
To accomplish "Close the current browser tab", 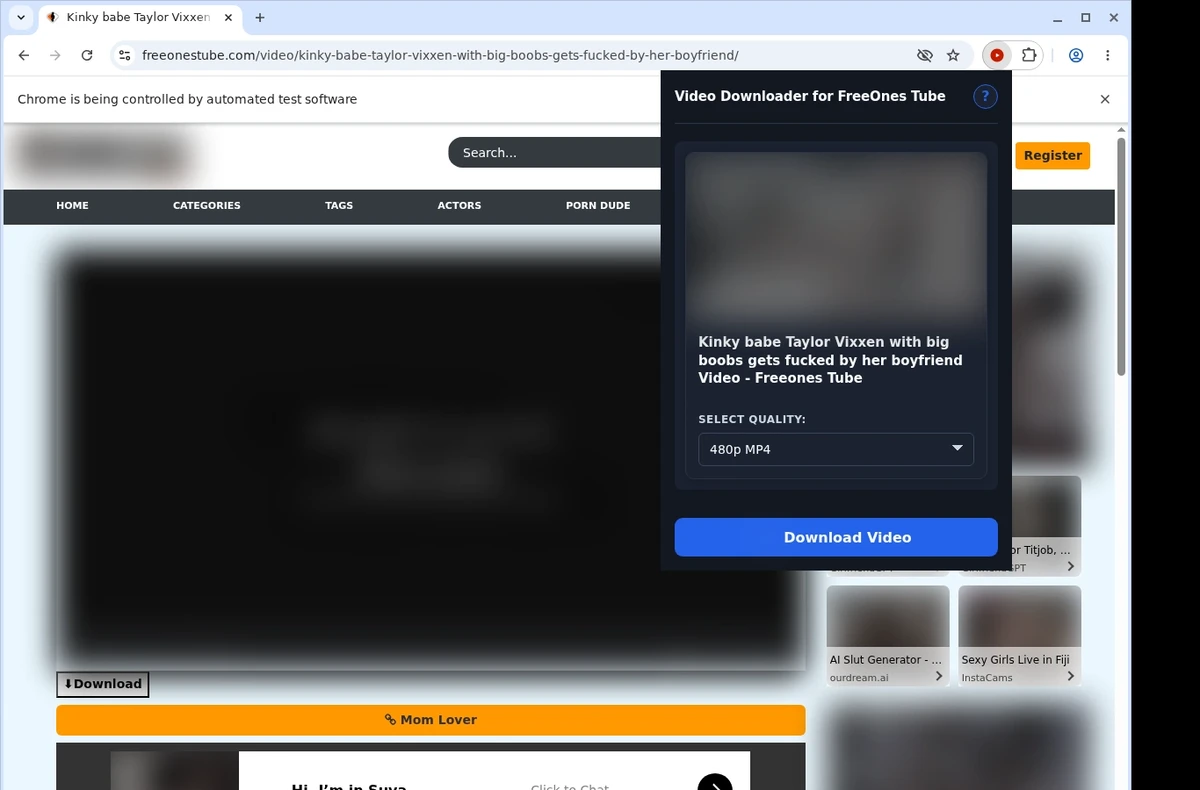I will click(228, 17).
